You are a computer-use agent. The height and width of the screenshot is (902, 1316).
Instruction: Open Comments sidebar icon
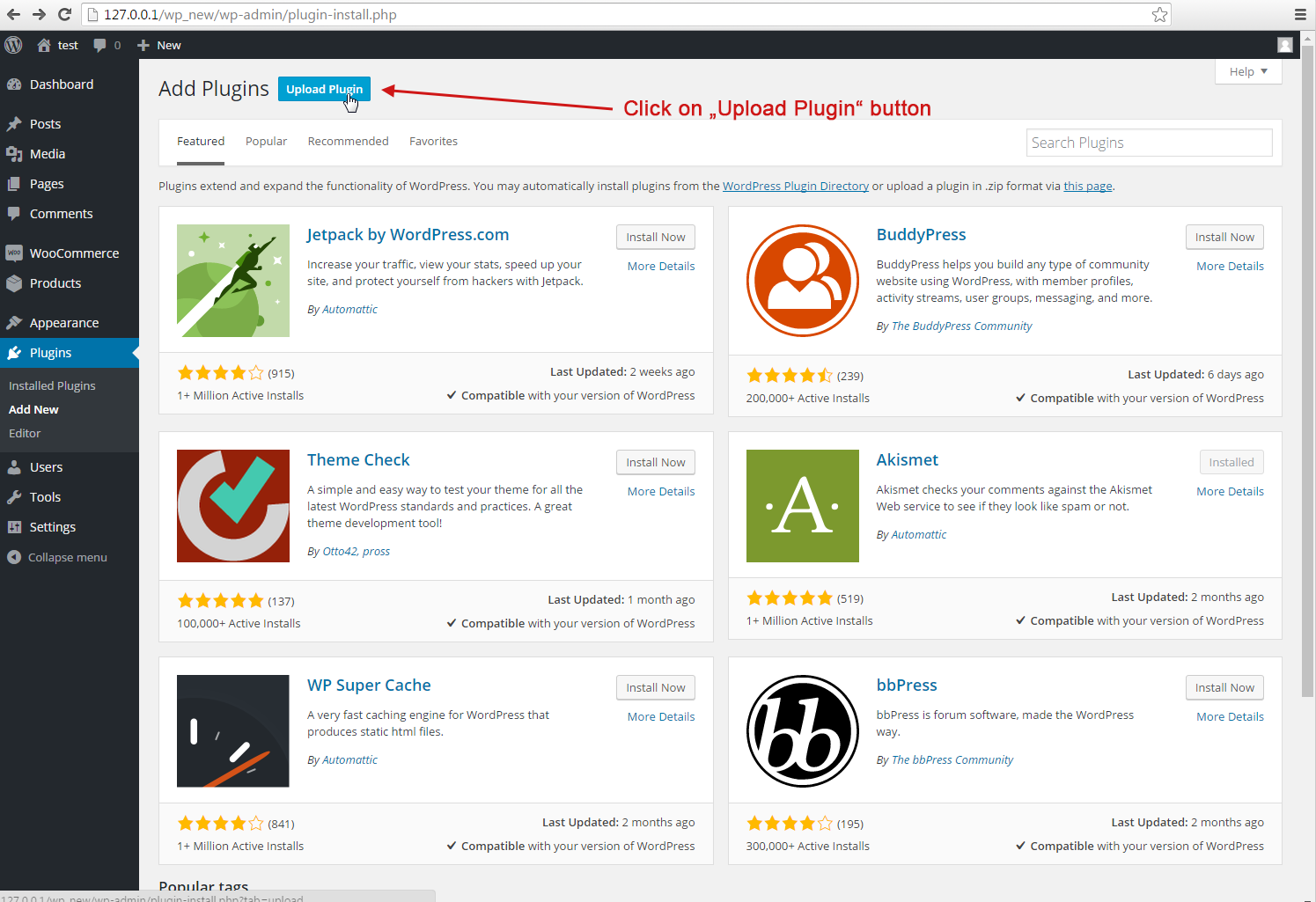pyautogui.click(x=14, y=214)
